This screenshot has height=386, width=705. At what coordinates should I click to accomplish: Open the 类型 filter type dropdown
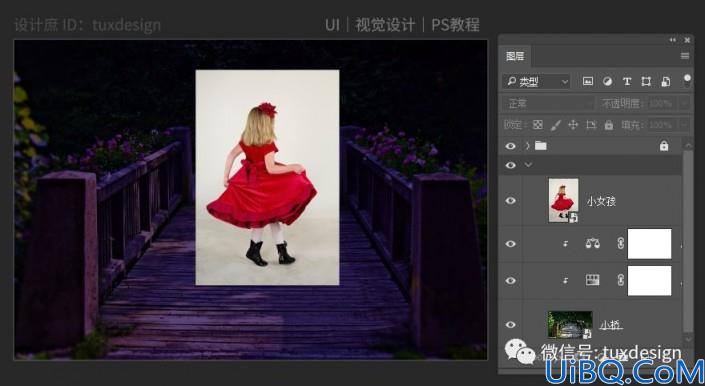tap(536, 81)
